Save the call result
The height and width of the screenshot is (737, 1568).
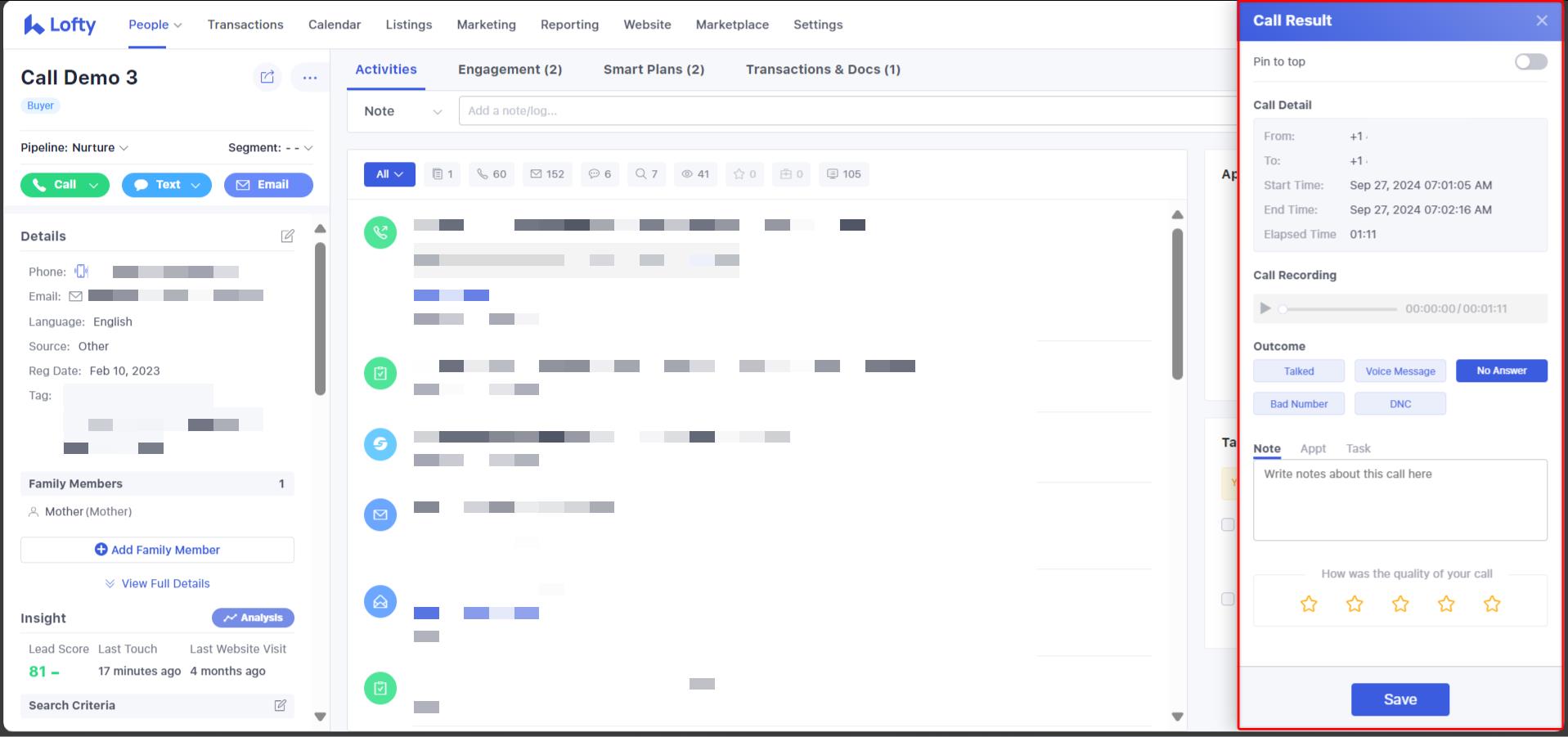point(1400,699)
